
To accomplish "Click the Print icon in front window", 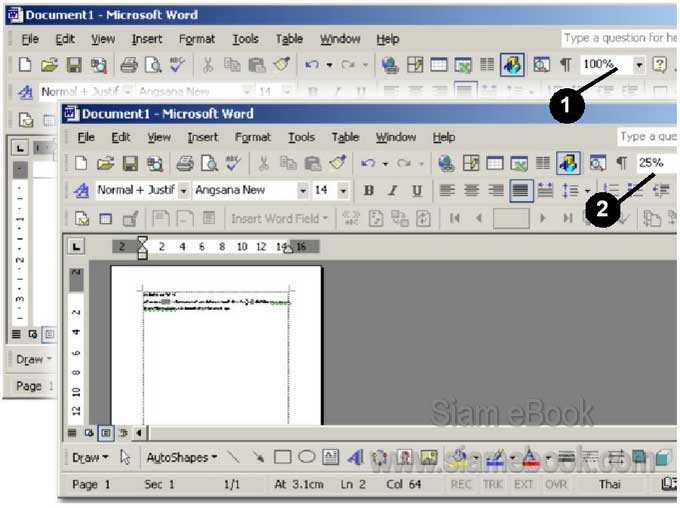I will (x=185, y=164).
